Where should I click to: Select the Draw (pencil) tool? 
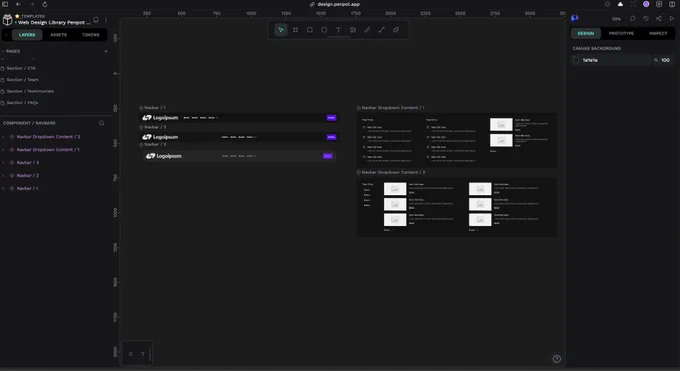coord(367,30)
